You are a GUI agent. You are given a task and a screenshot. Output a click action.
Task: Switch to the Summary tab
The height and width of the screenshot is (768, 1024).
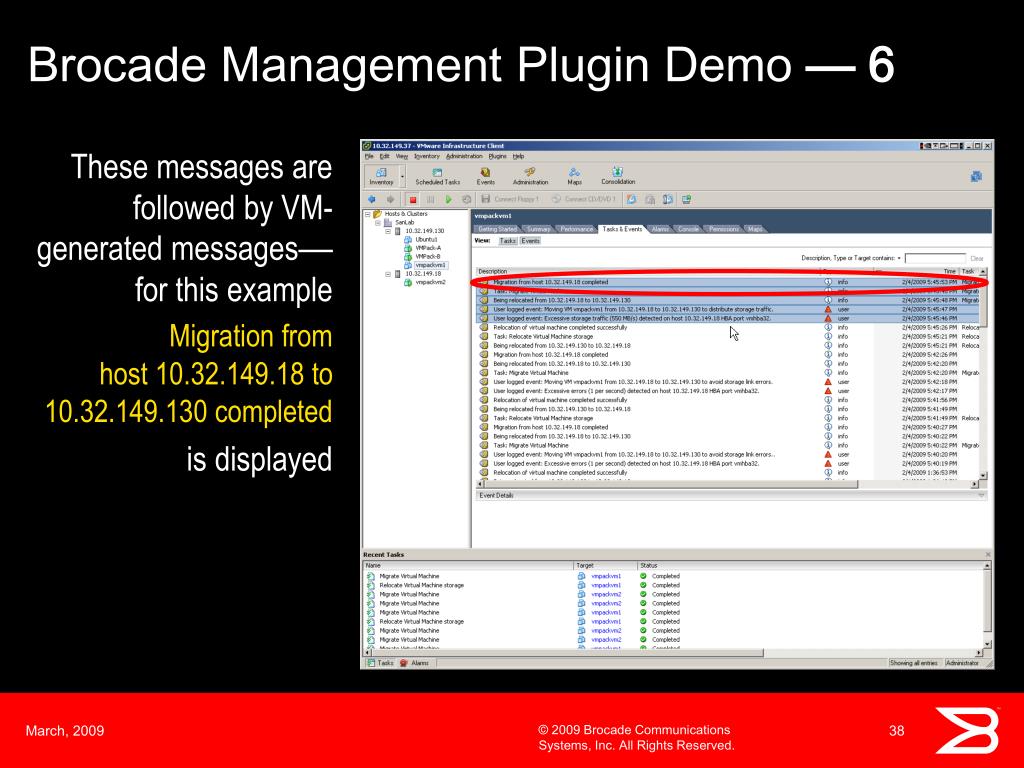tap(539, 229)
